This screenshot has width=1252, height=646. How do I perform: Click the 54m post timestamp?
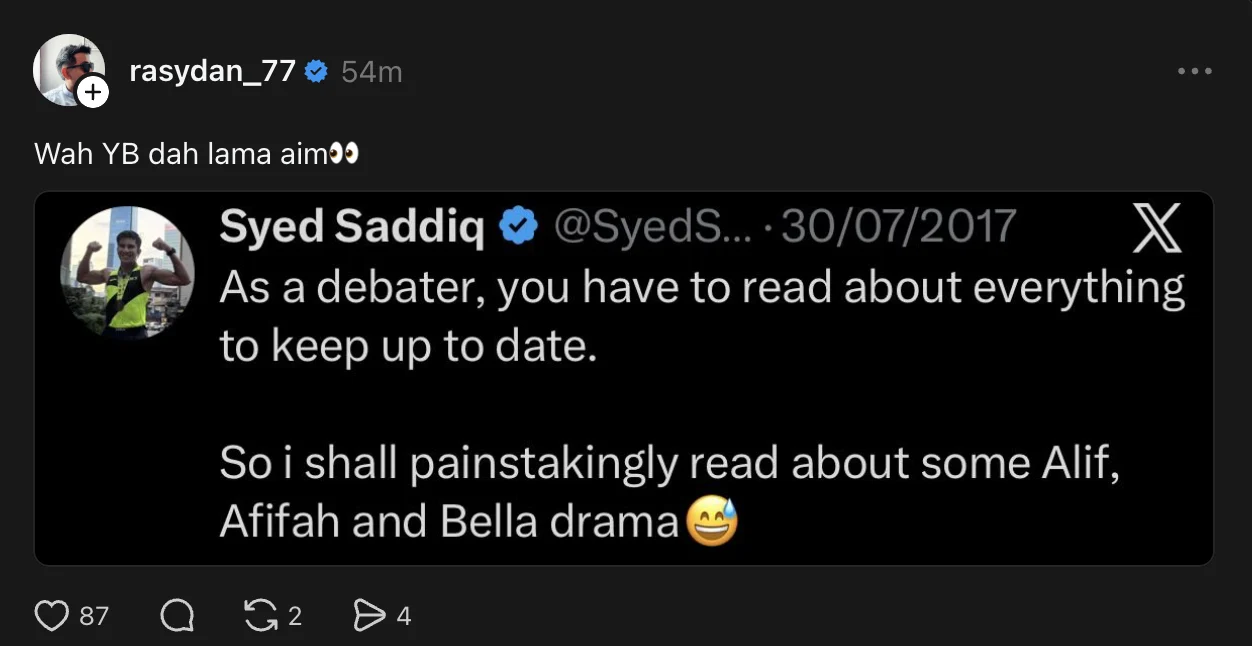pos(372,72)
